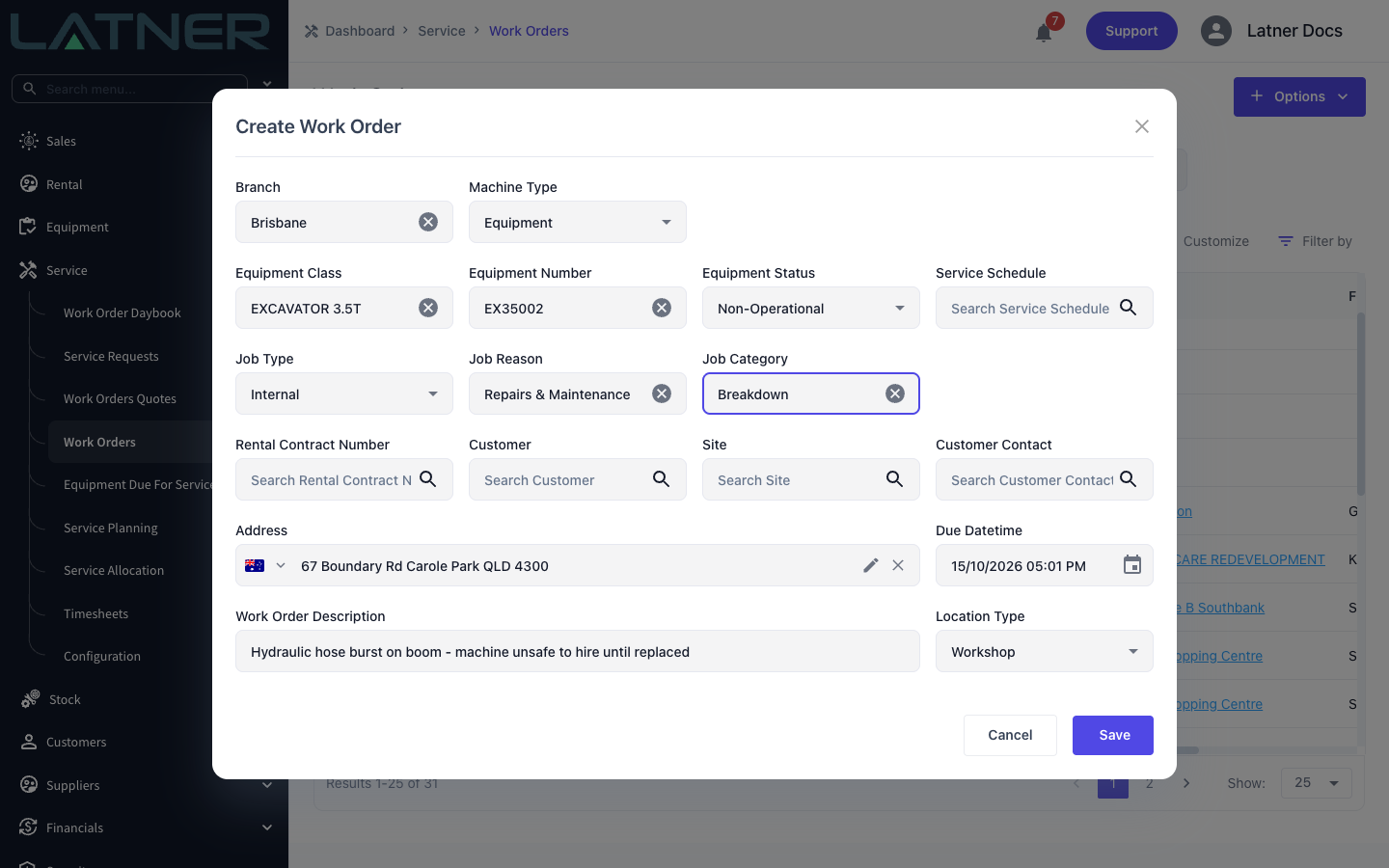Open the Due Datetime calendar picker
Image resolution: width=1389 pixels, height=868 pixels.
coord(1132,565)
